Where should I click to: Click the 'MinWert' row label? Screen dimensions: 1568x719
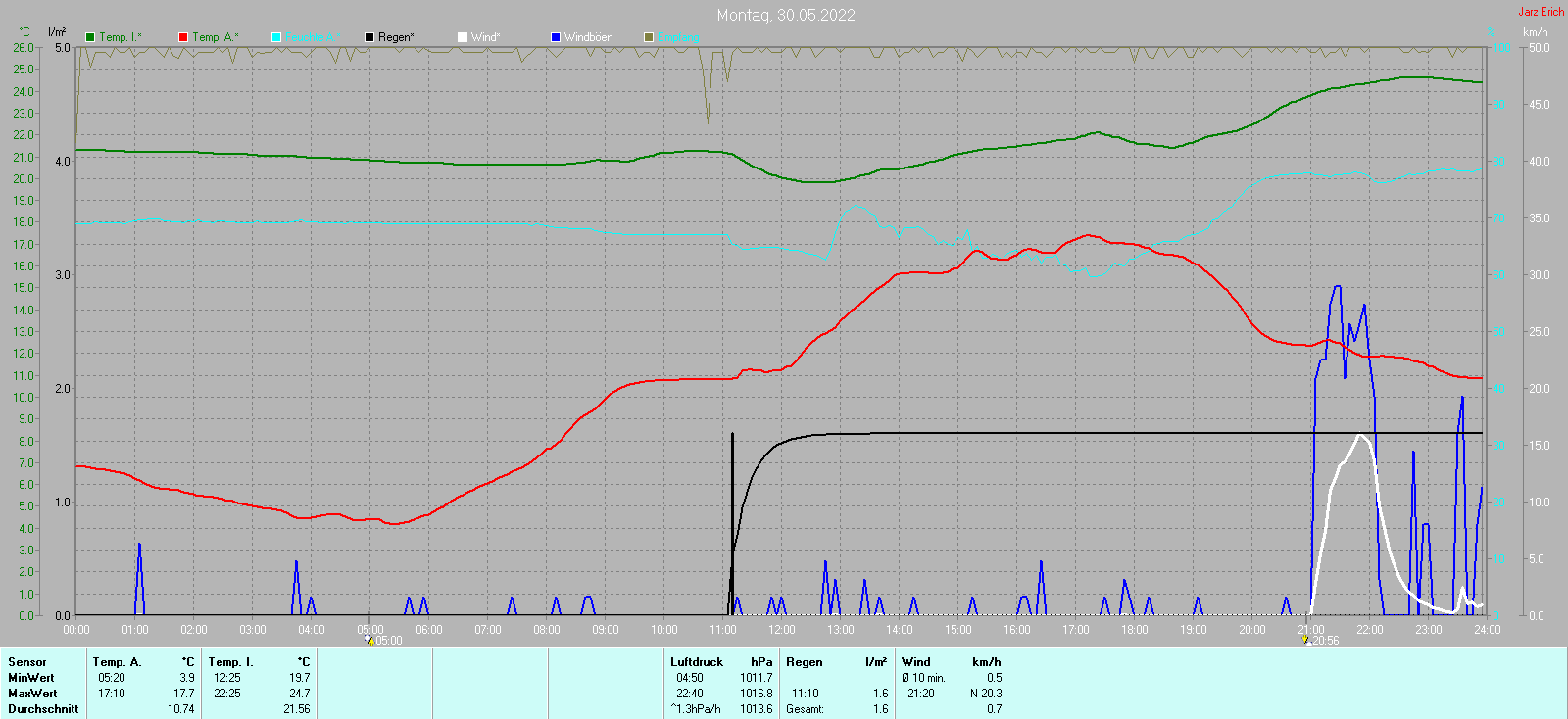(31, 678)
